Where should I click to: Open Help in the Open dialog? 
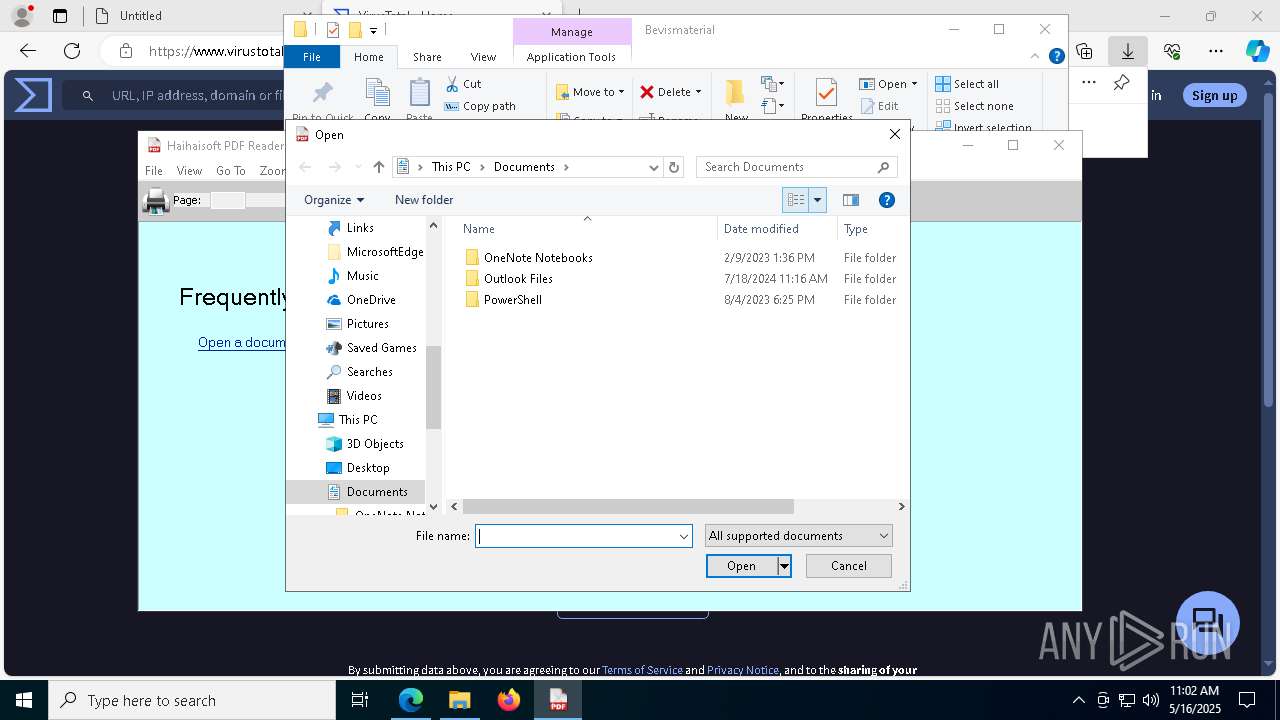(886, 200)
